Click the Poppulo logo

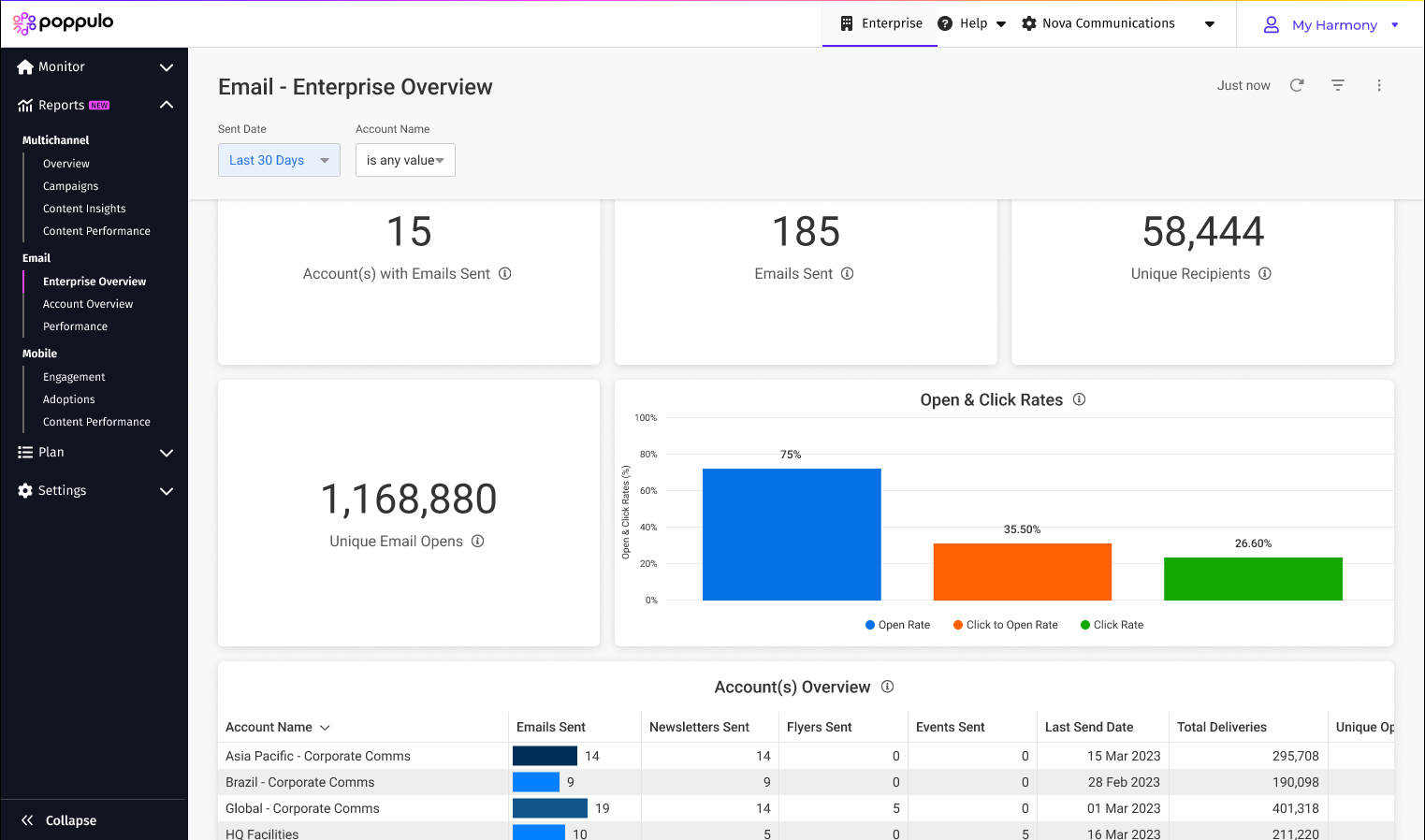[64, 22]
